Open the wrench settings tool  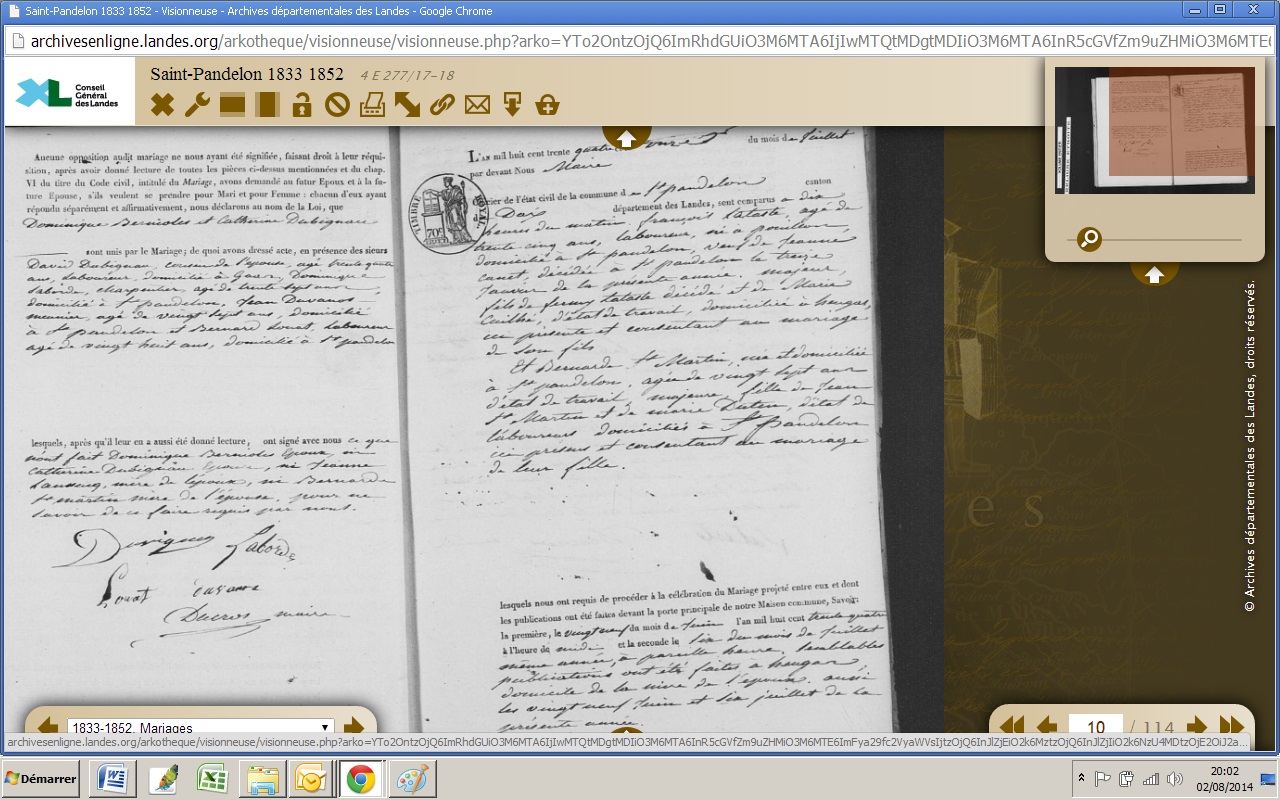click(x=197, y=105)
